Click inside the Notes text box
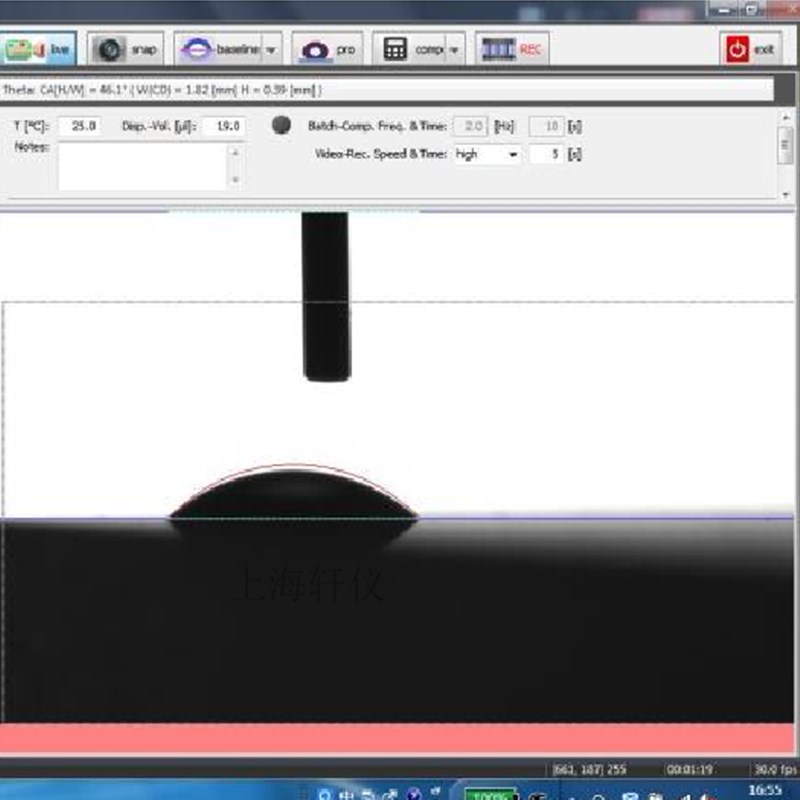Image resolution: width=800 pixels, height=800 pixels. coord(143,166)
